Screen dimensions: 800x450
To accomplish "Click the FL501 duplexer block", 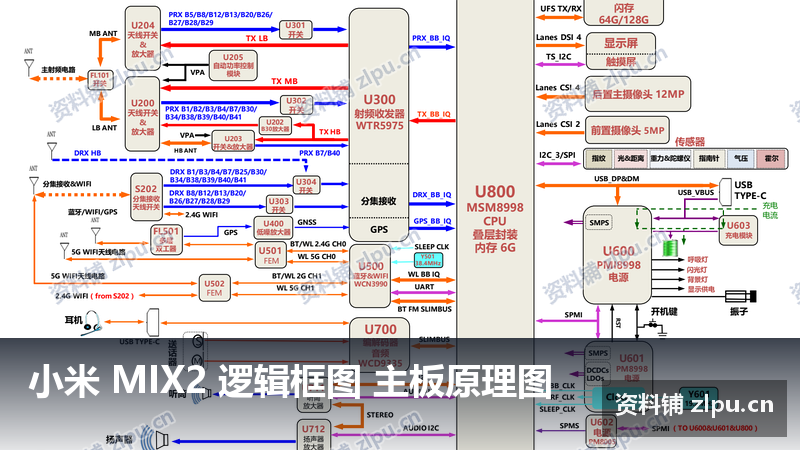I will tap(166, 239).
